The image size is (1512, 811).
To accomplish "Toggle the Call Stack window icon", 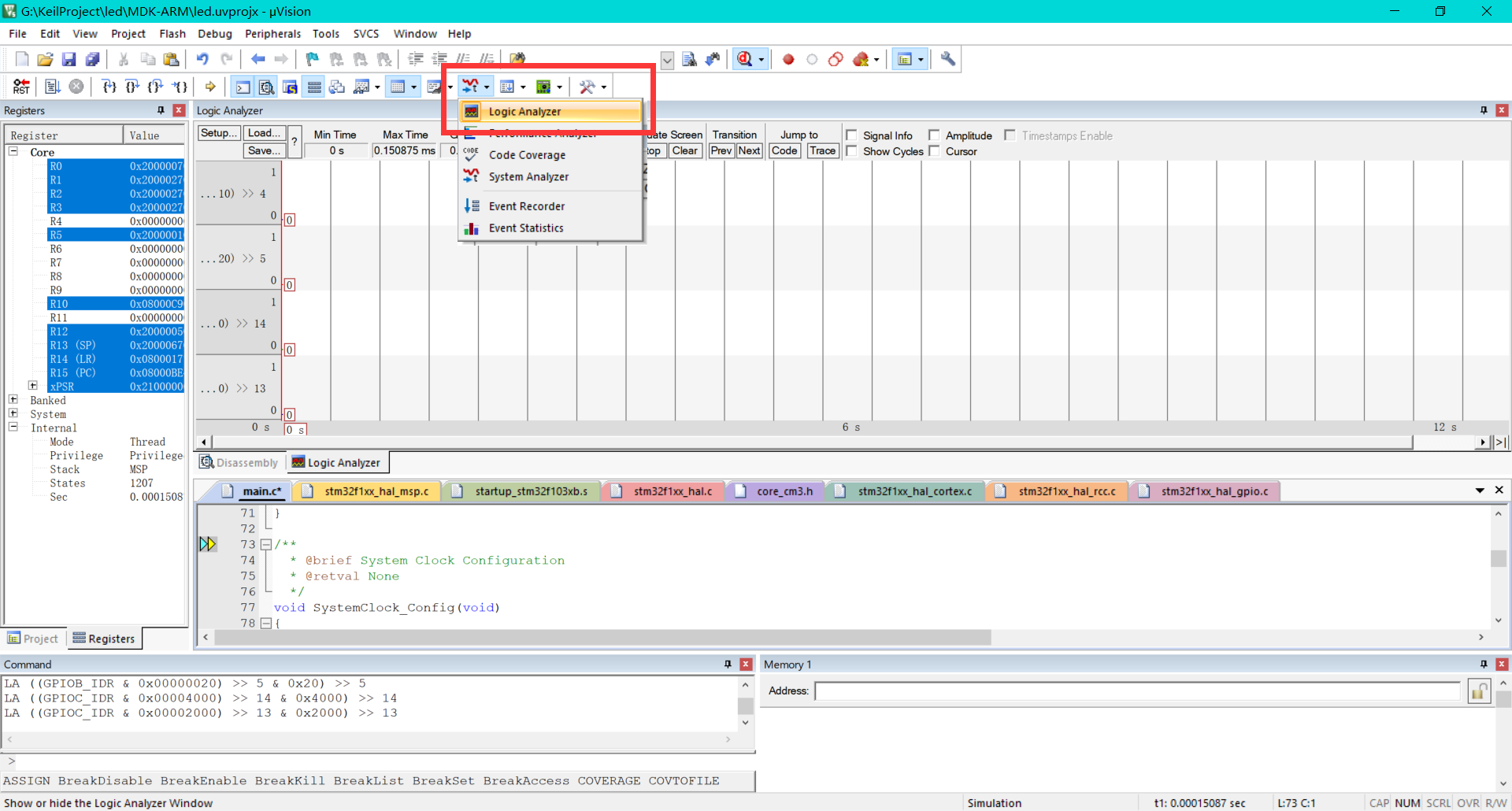I will pyautogui.click(x=338, y=87).
